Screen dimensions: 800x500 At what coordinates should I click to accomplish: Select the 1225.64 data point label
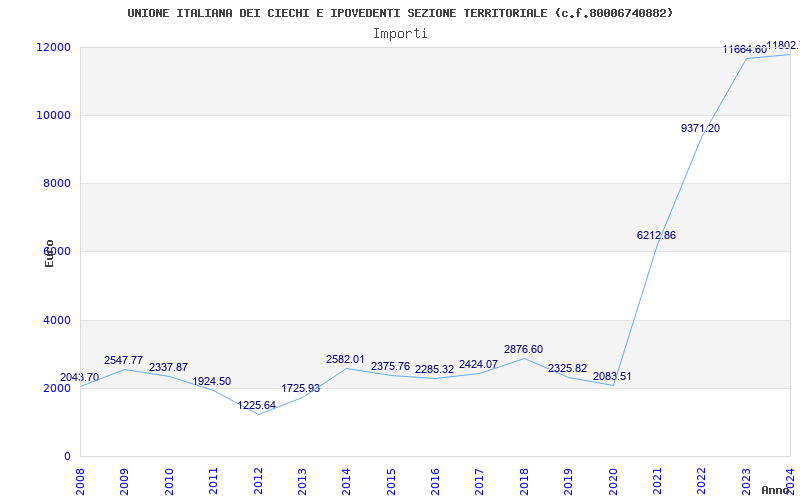[257, 405]
